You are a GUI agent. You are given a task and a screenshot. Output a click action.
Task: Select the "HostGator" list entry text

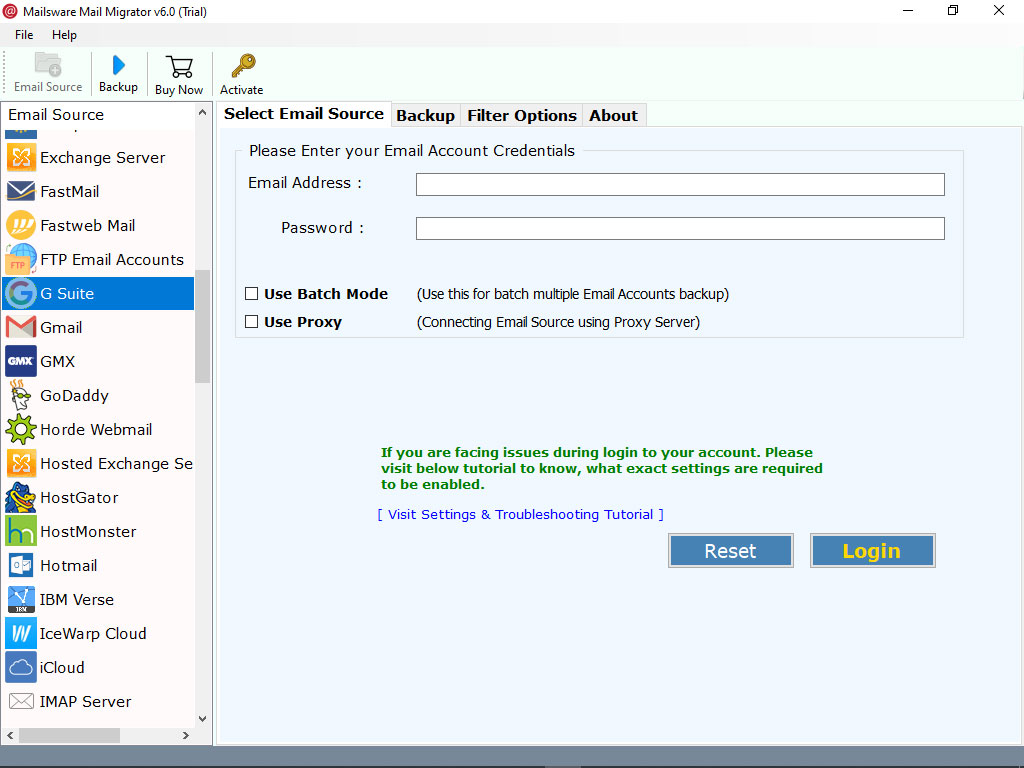coord(79,498)
